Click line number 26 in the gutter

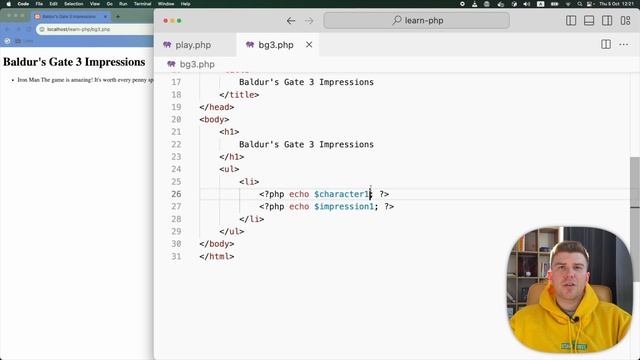[176, 194]
